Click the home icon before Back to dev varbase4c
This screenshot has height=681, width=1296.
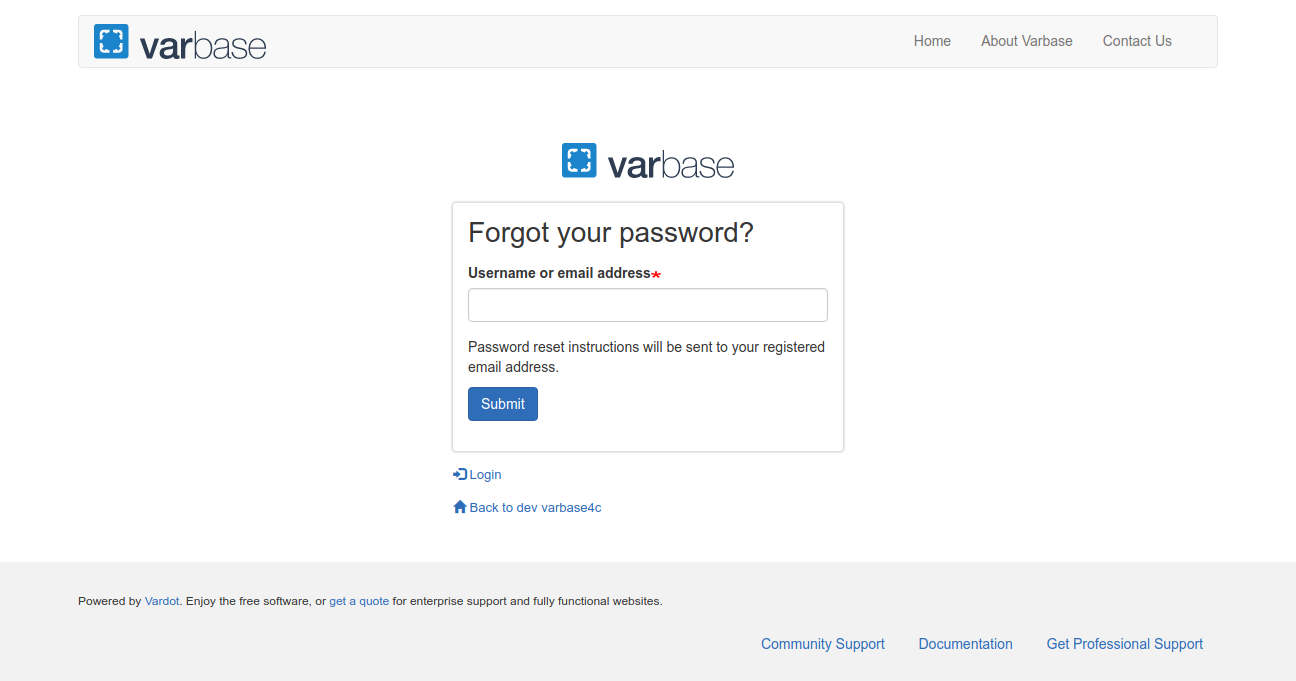tap(460, 507)
